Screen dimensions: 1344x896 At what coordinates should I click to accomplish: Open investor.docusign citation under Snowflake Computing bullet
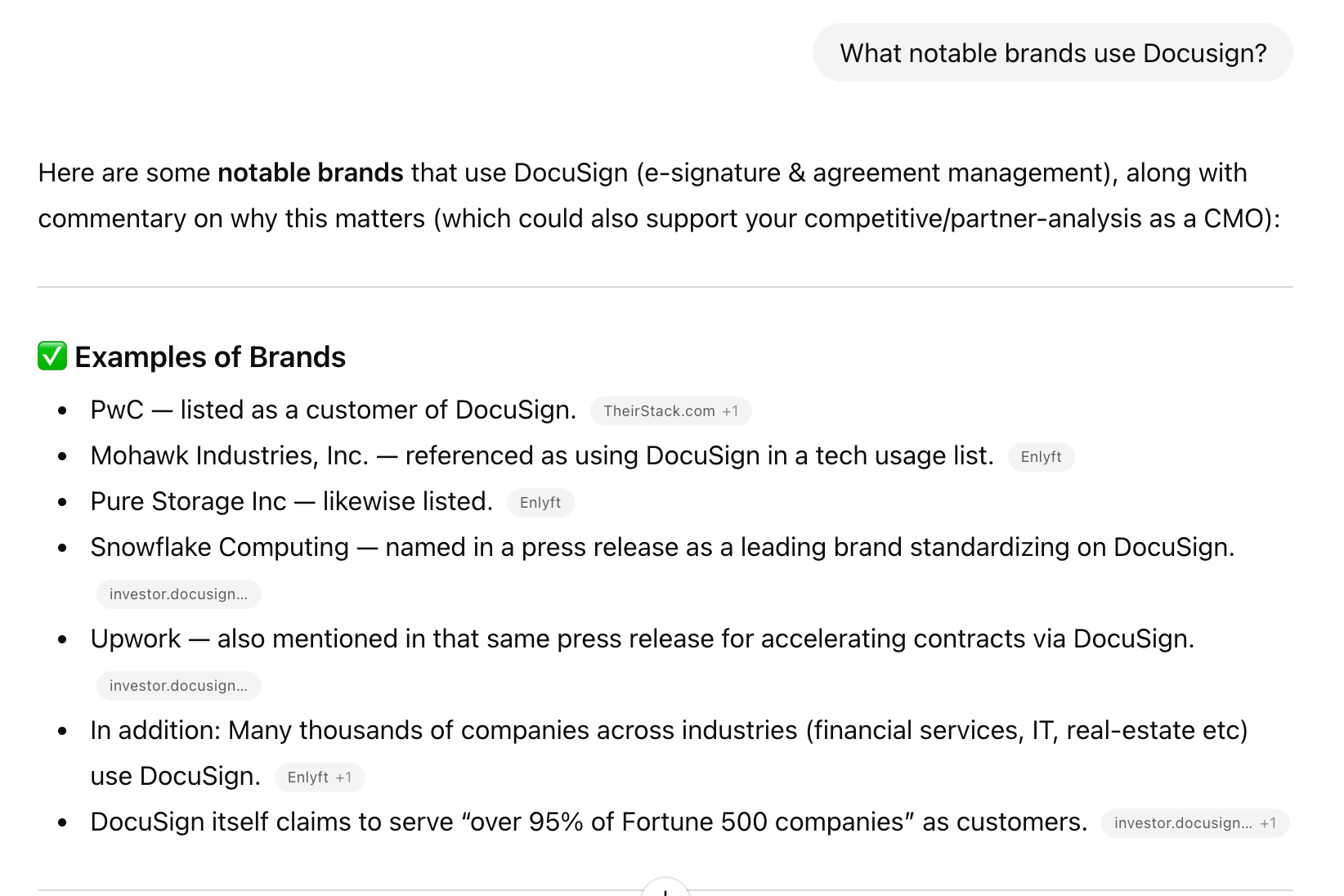tap(178, 594)
